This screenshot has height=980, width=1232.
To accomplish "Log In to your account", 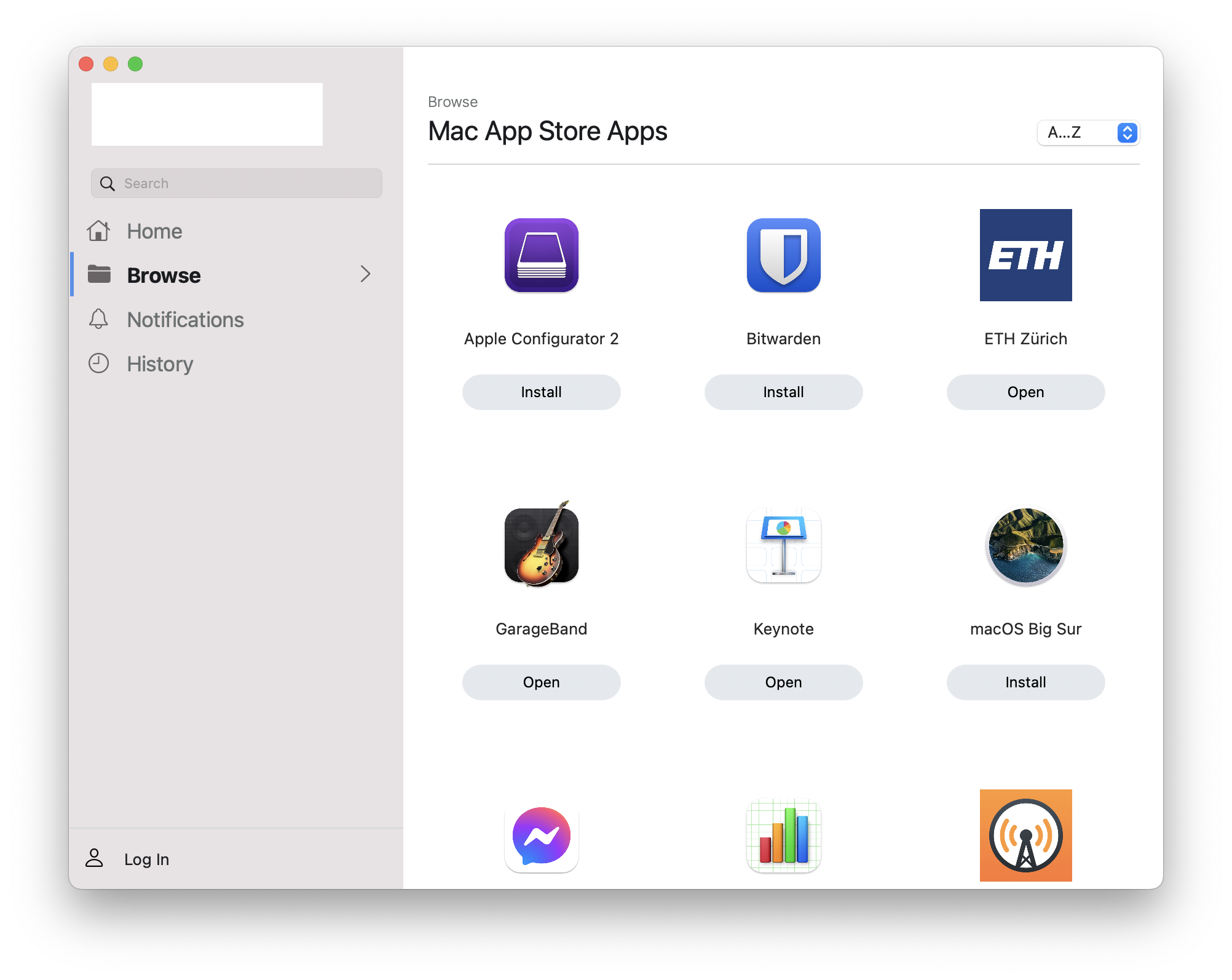I will click(146, 859).
